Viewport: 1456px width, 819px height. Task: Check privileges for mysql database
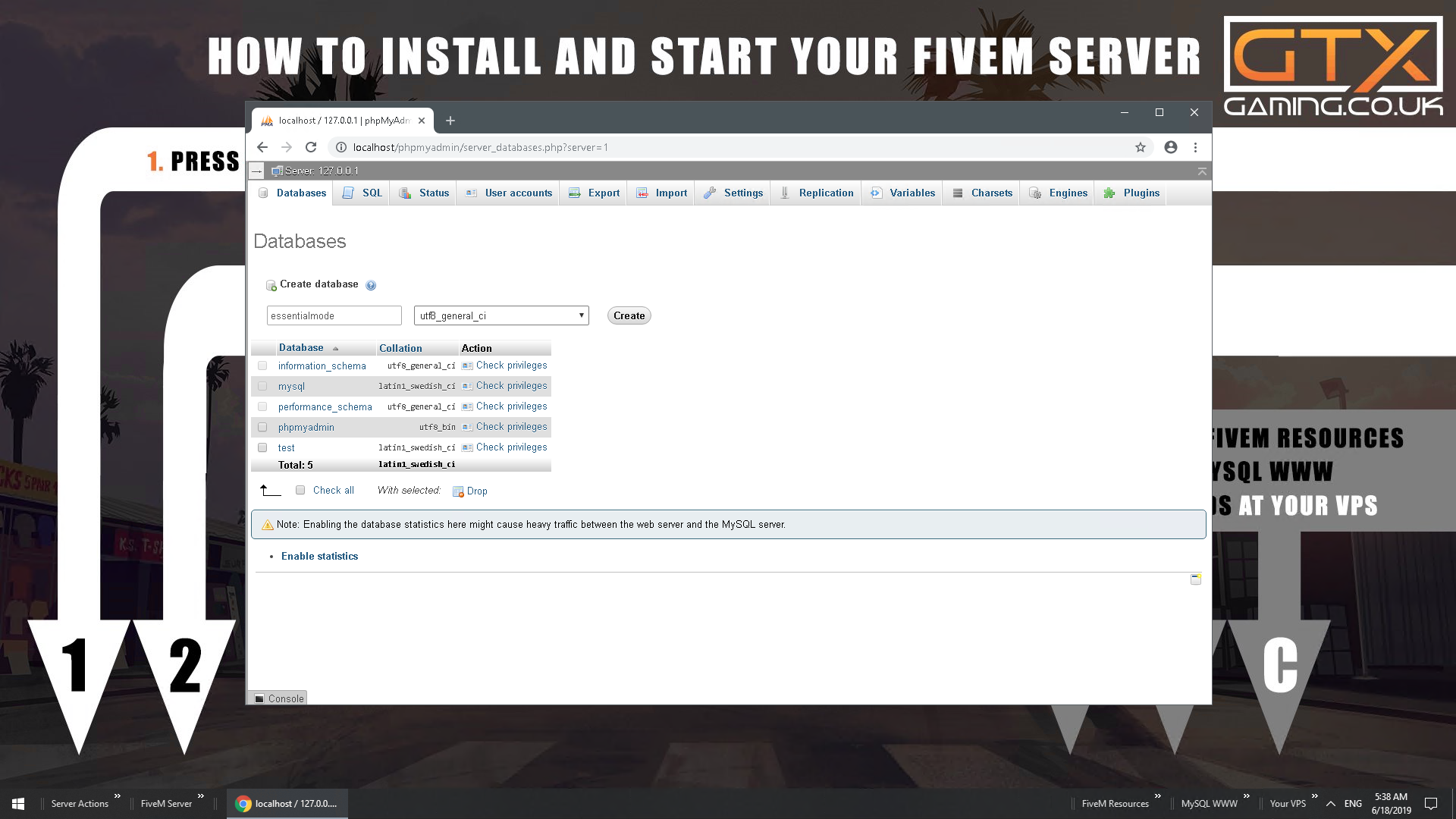coord(504,386)
